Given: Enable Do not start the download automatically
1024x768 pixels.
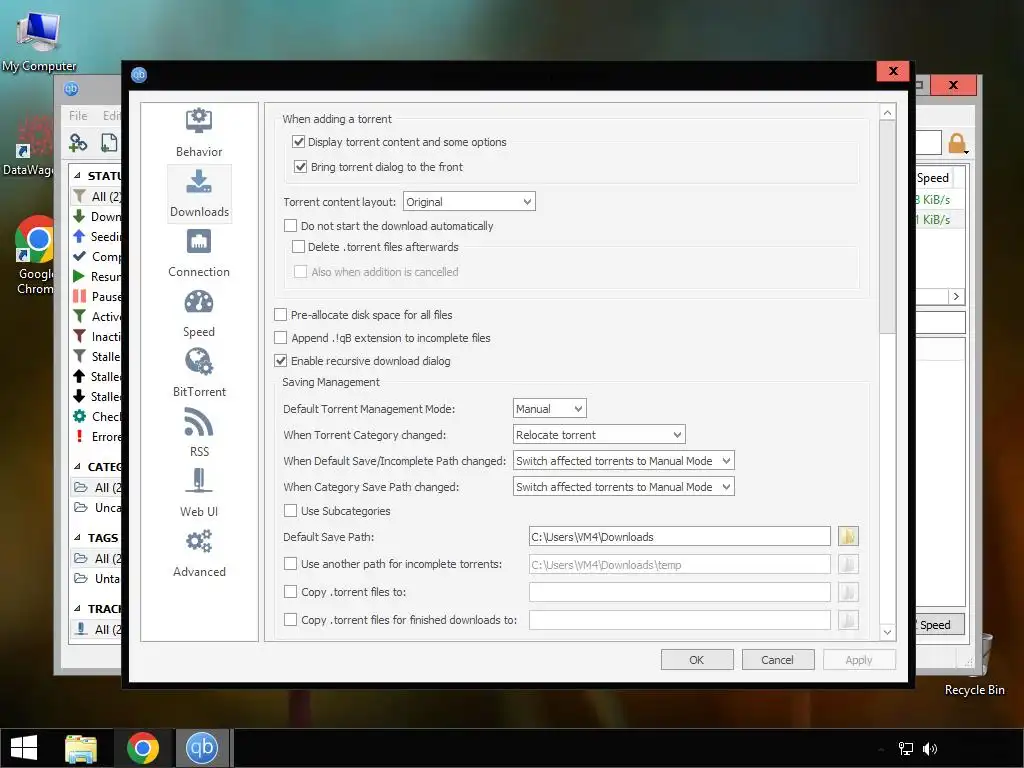Looking at the screenshot, I should [291, 226].
